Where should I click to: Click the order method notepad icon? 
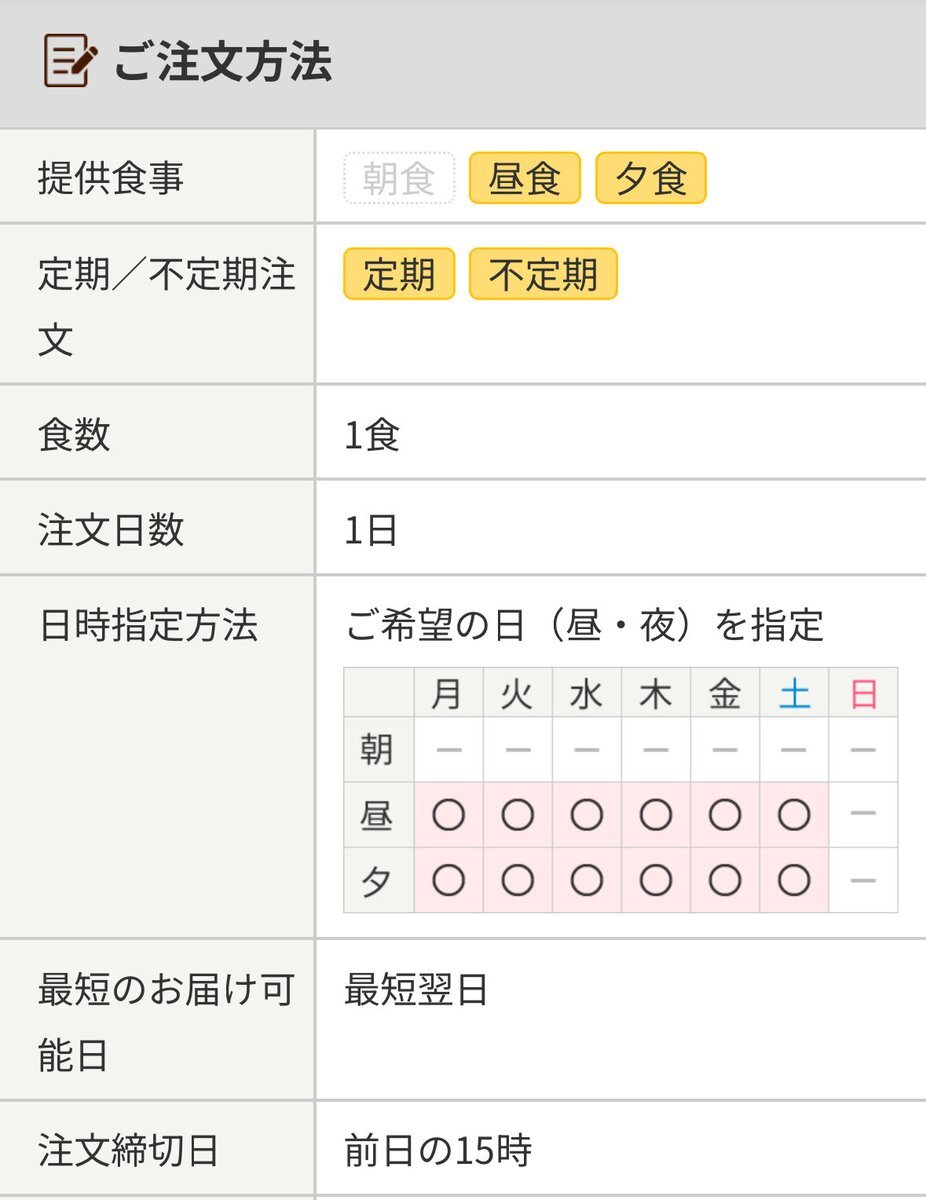click(x=70, y=62)
